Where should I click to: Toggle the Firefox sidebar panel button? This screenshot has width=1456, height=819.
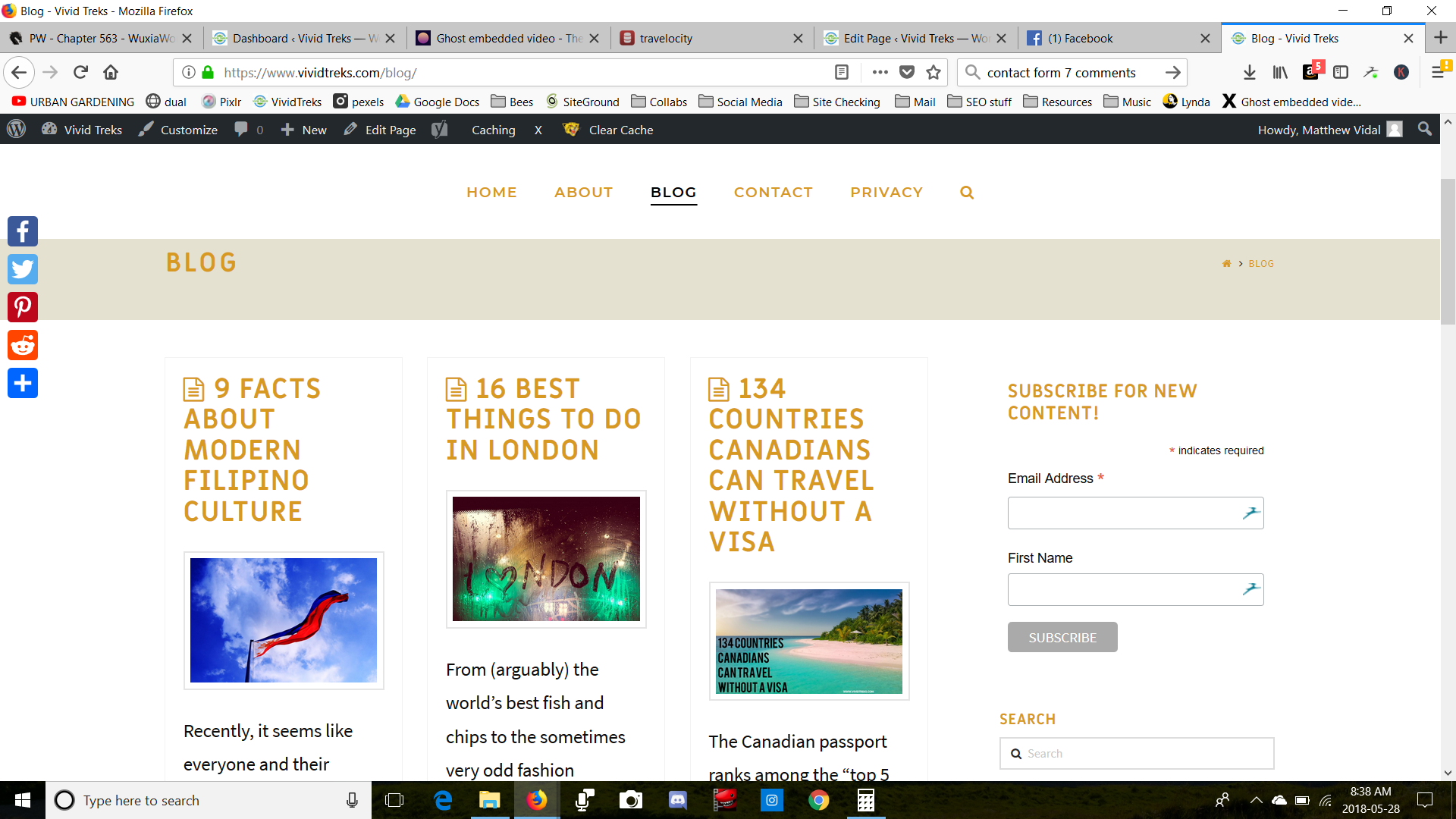1341,72
